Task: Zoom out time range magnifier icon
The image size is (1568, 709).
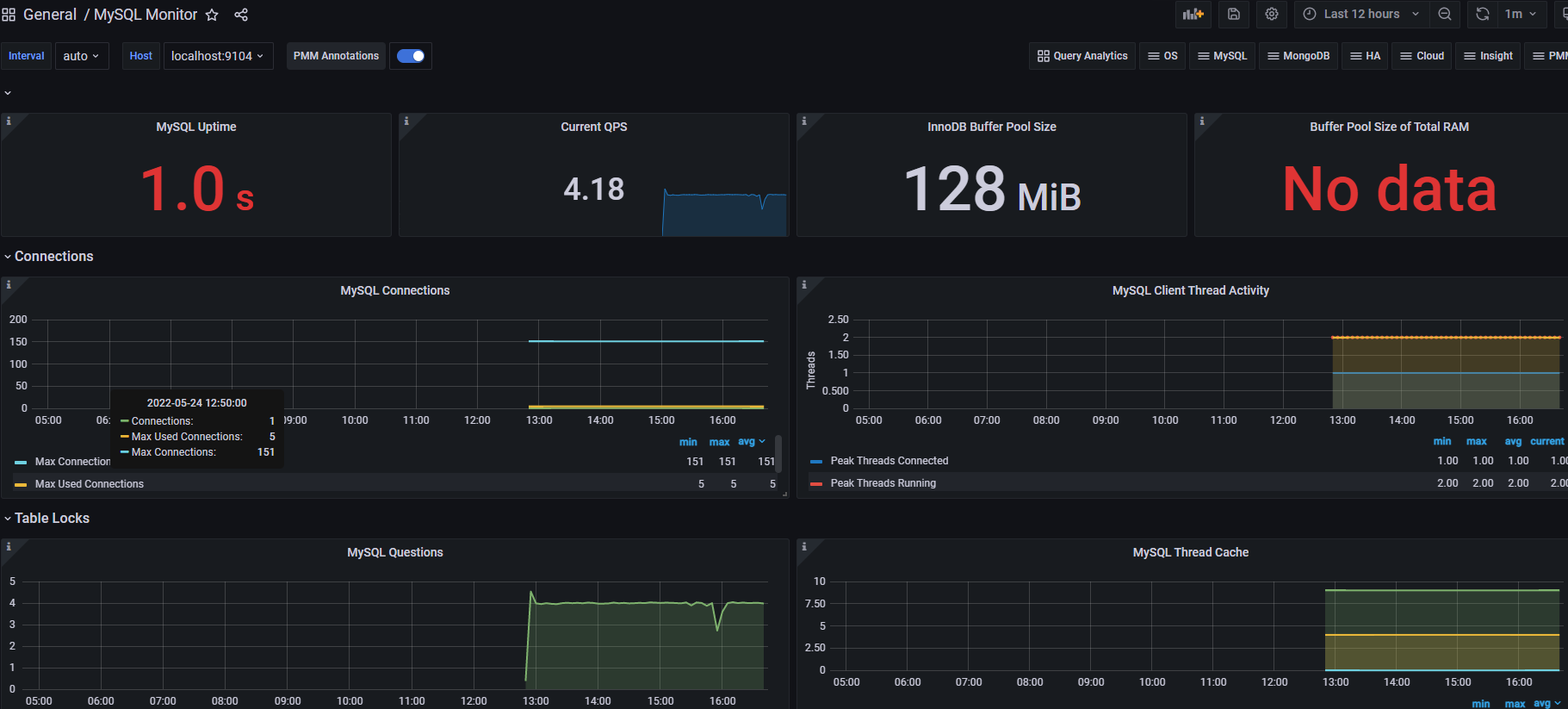Action: (1445, 14)
